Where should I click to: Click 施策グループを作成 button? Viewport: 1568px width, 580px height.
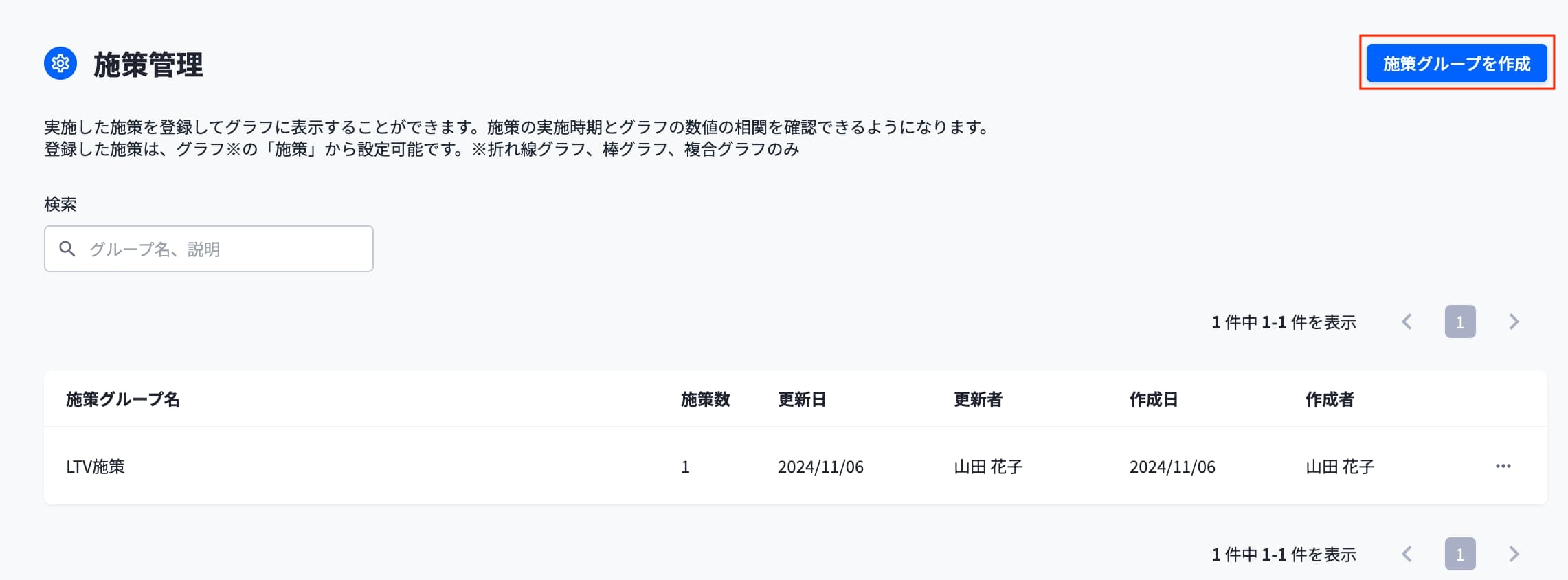(x=1457, y=64)
